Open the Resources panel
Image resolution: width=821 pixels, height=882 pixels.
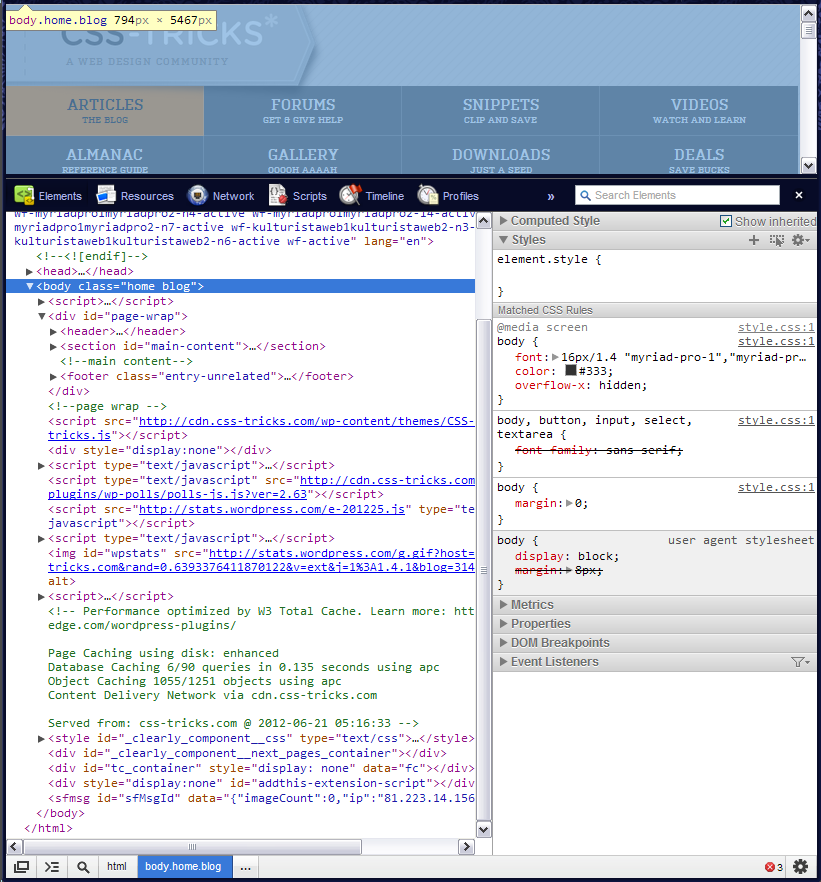(135, 196)
